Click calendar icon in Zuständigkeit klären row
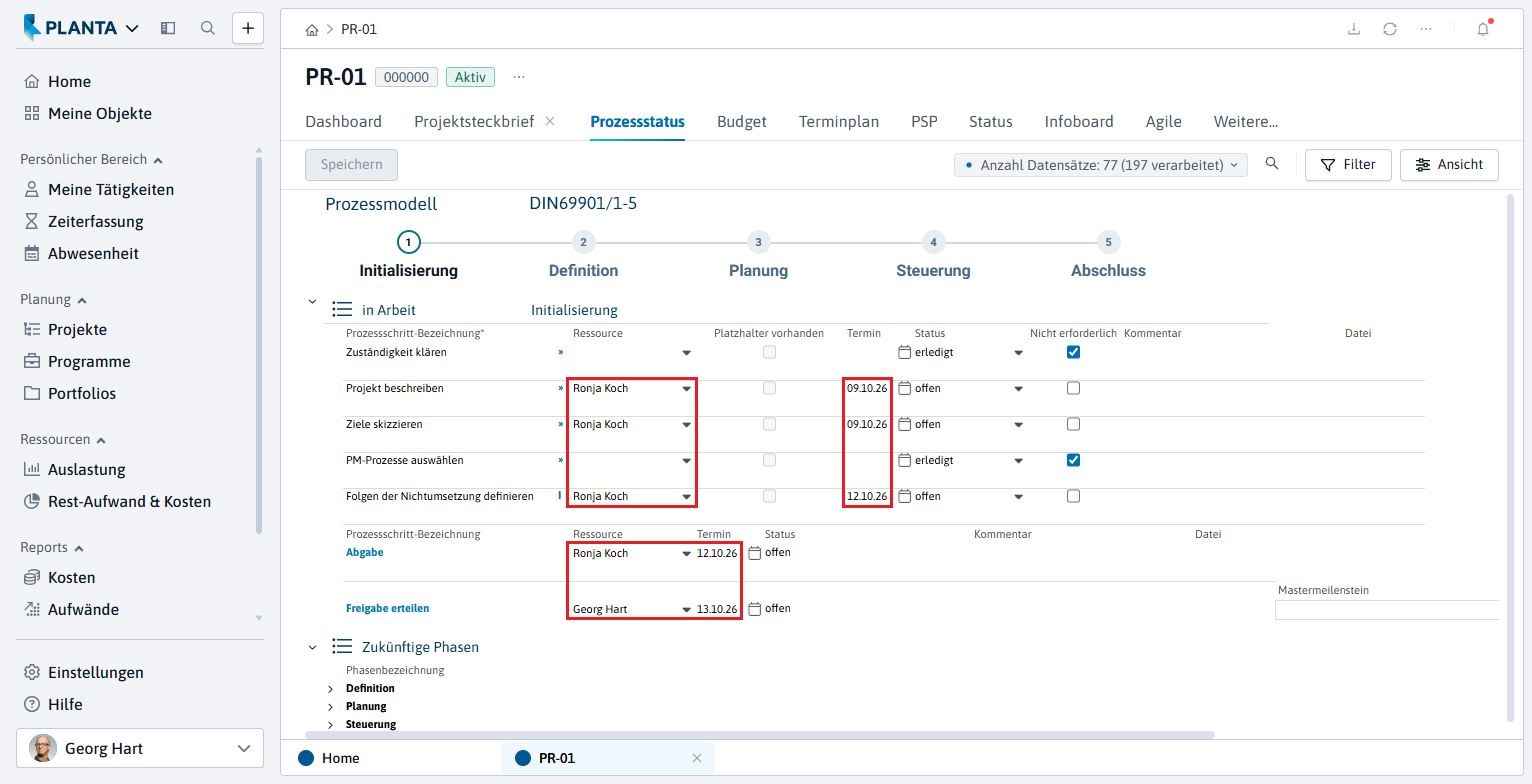This screenshot has height=784, width=1532. pos(905,352)
